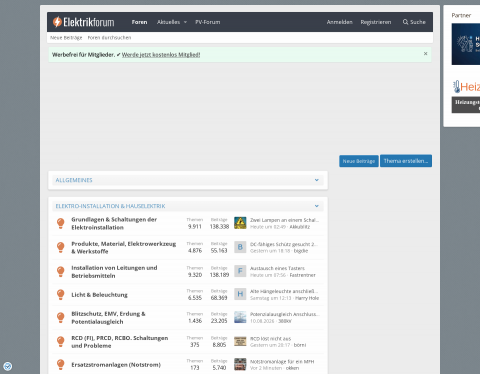Open Blitzschutz, EMV, Erdung & Potentialausgleich forum
The height and width of the screenshot is (374, 480).
(x=108, y=318)
